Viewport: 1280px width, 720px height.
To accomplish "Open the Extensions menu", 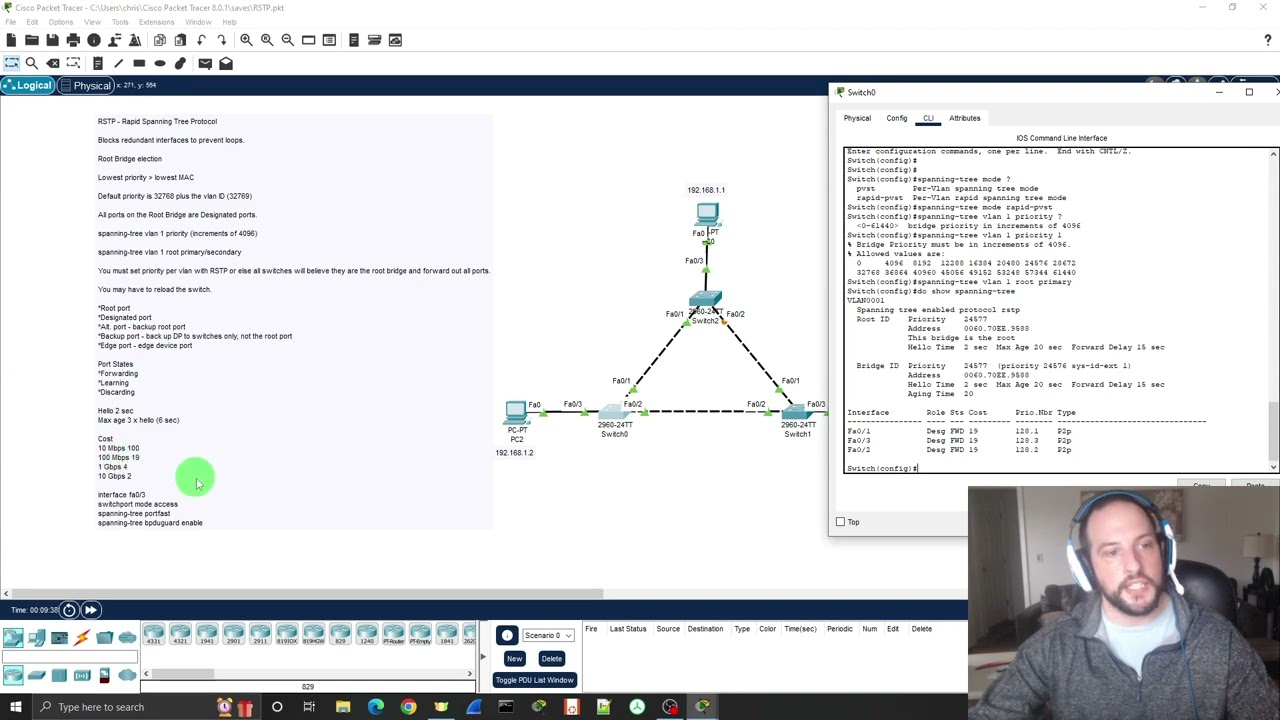I will coord(156,22).
